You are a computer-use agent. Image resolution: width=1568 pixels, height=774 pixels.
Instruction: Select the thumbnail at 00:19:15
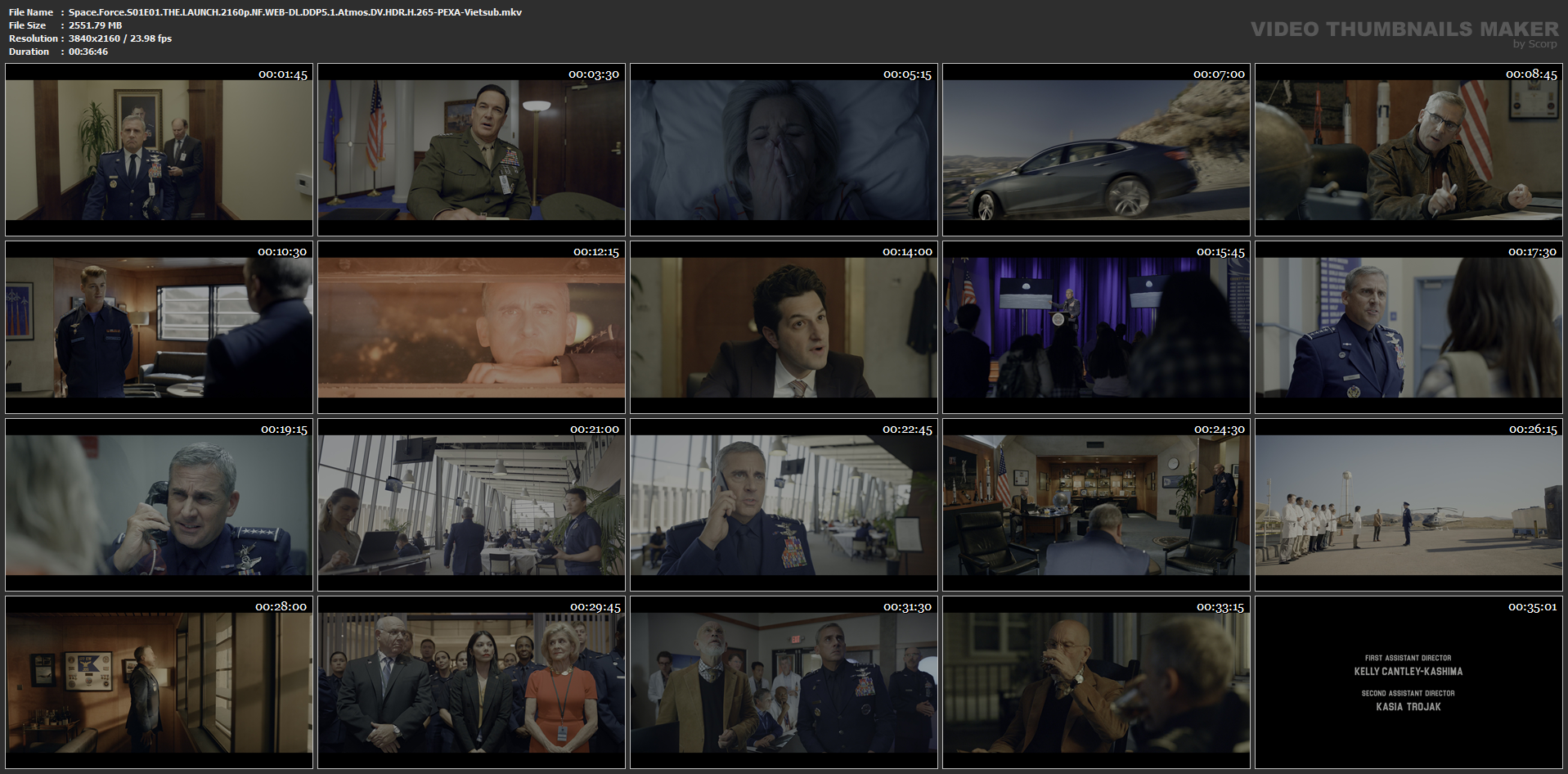(159, 505)
